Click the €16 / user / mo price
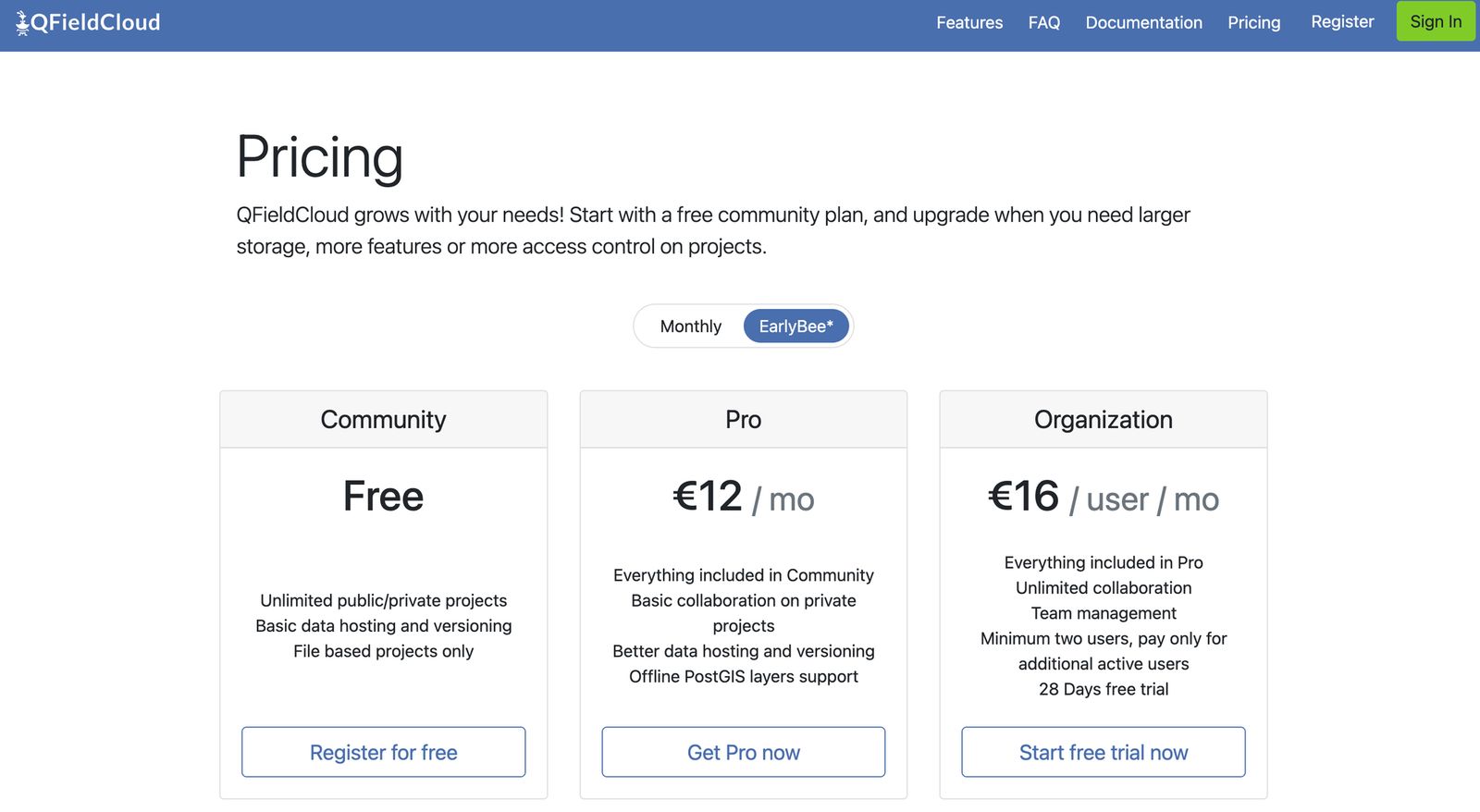 point(1104,498)
